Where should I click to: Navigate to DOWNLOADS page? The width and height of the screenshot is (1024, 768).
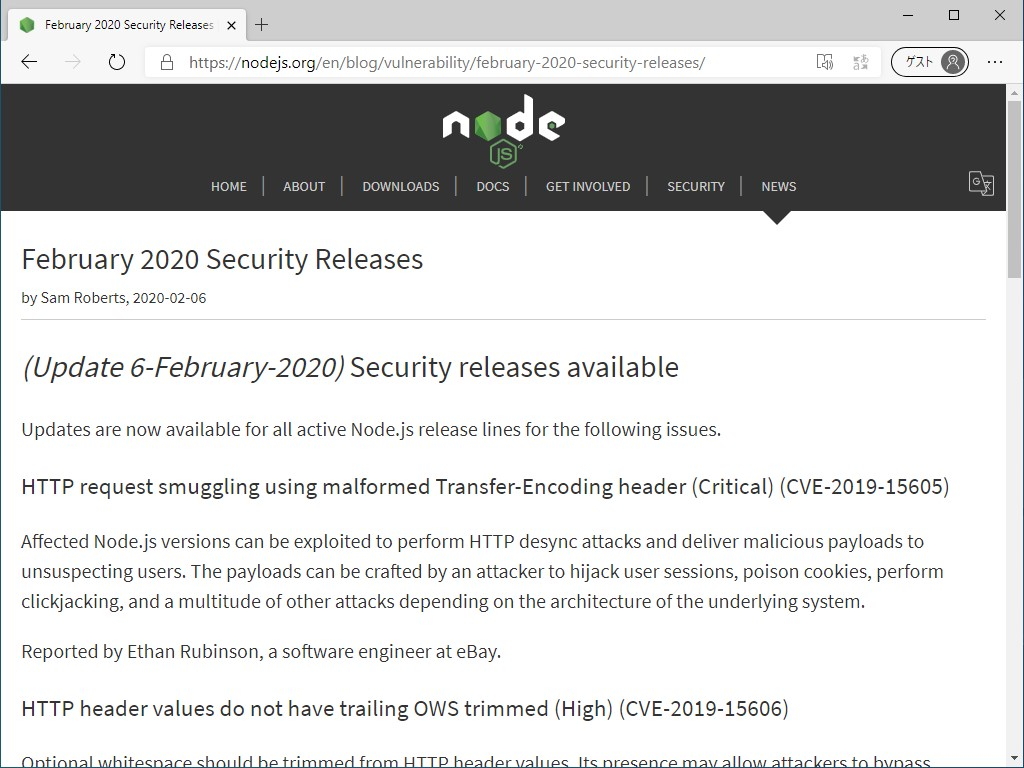pos(400,186)
